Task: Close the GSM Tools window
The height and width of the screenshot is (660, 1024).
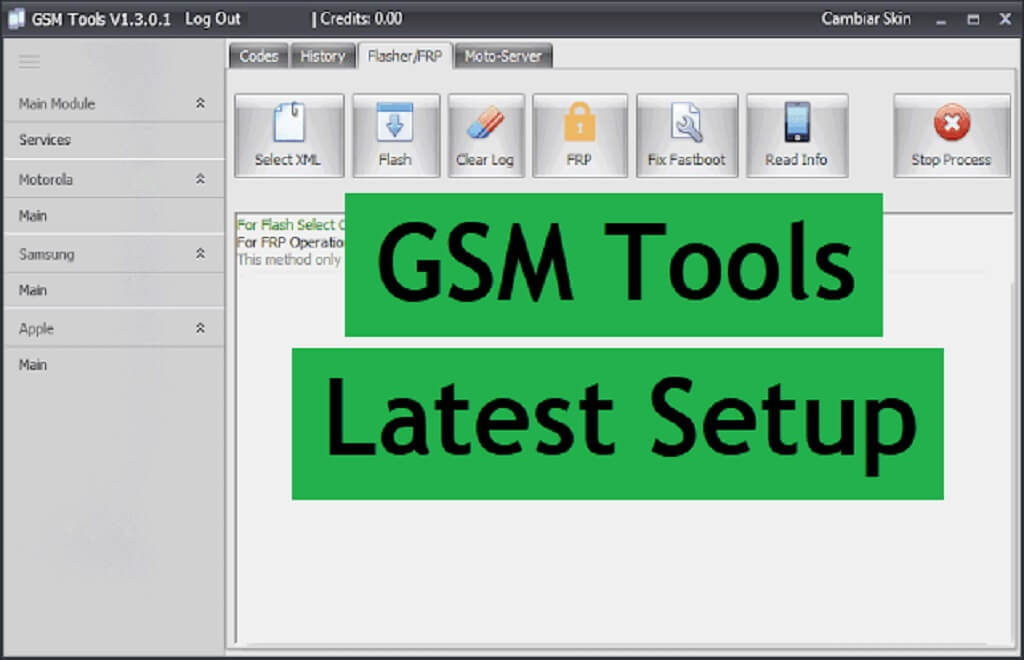Action: coord(1006,19)
